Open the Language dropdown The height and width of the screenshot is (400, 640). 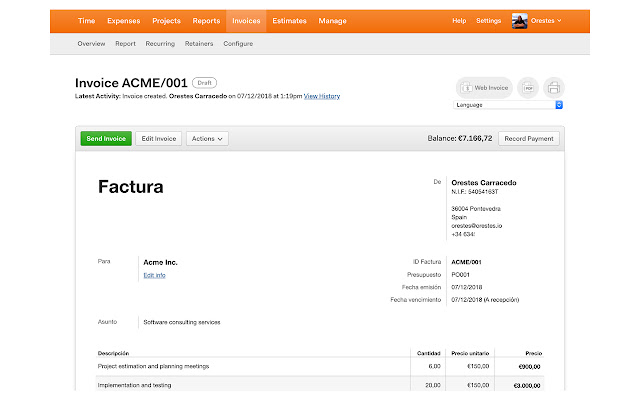point(509,104)
